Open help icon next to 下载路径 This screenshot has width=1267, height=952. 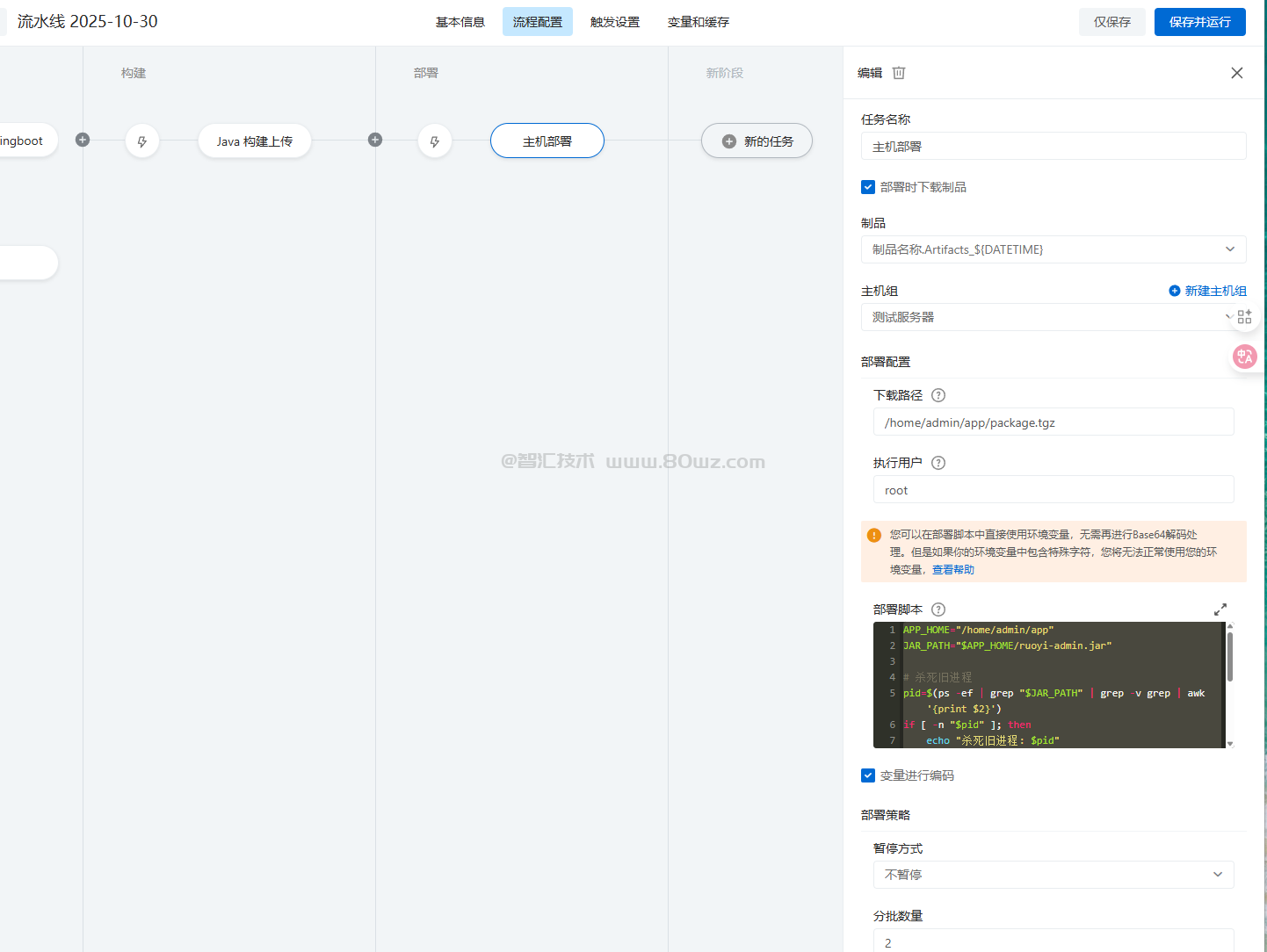click(938, 395)
